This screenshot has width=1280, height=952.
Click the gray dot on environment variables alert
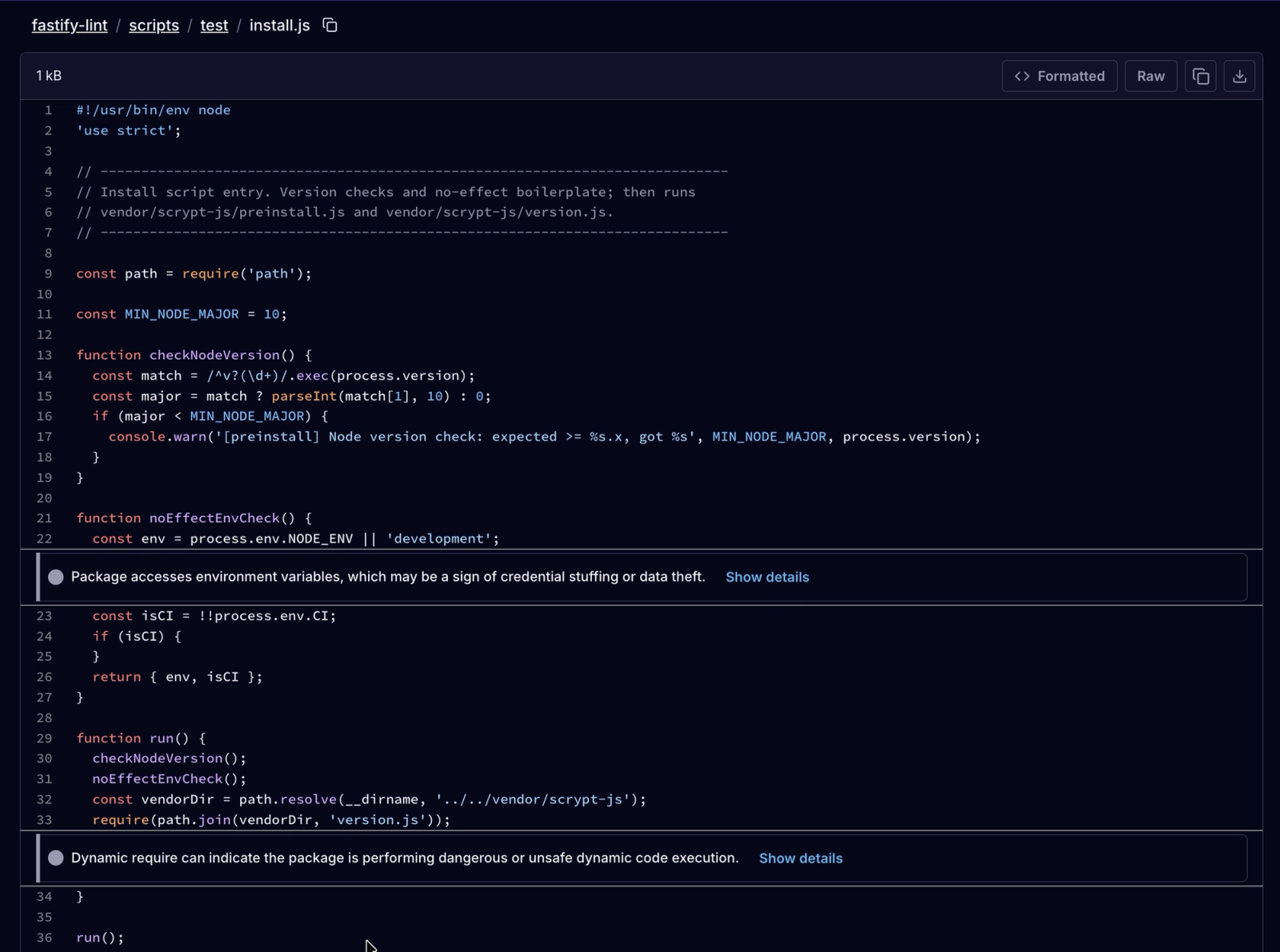click(x=56, y=577)
